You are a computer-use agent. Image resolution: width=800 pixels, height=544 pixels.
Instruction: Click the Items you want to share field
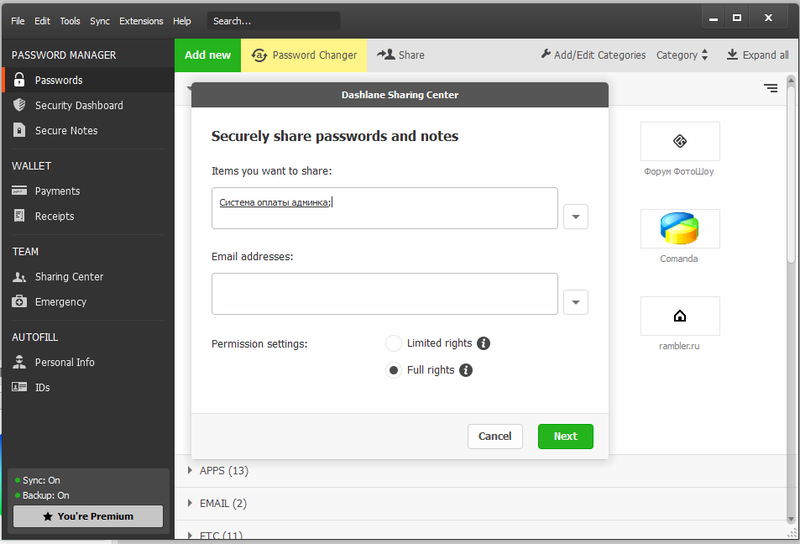(384, 208)
